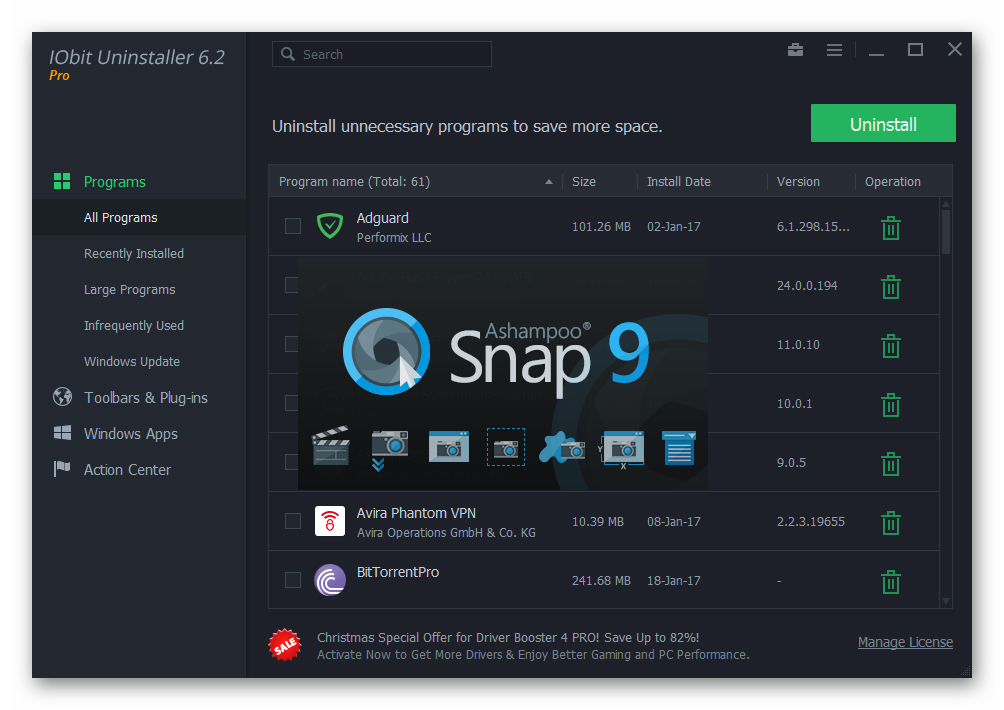
Task: Tick the Avira Phantom VPN checkbox
Action: coord(293,521)
